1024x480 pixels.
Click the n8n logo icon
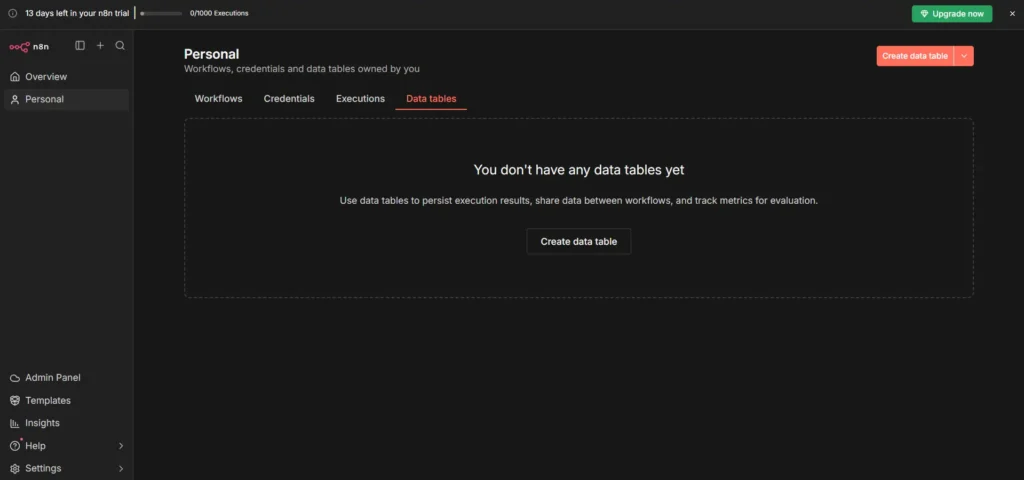click(x=20, y=46)
